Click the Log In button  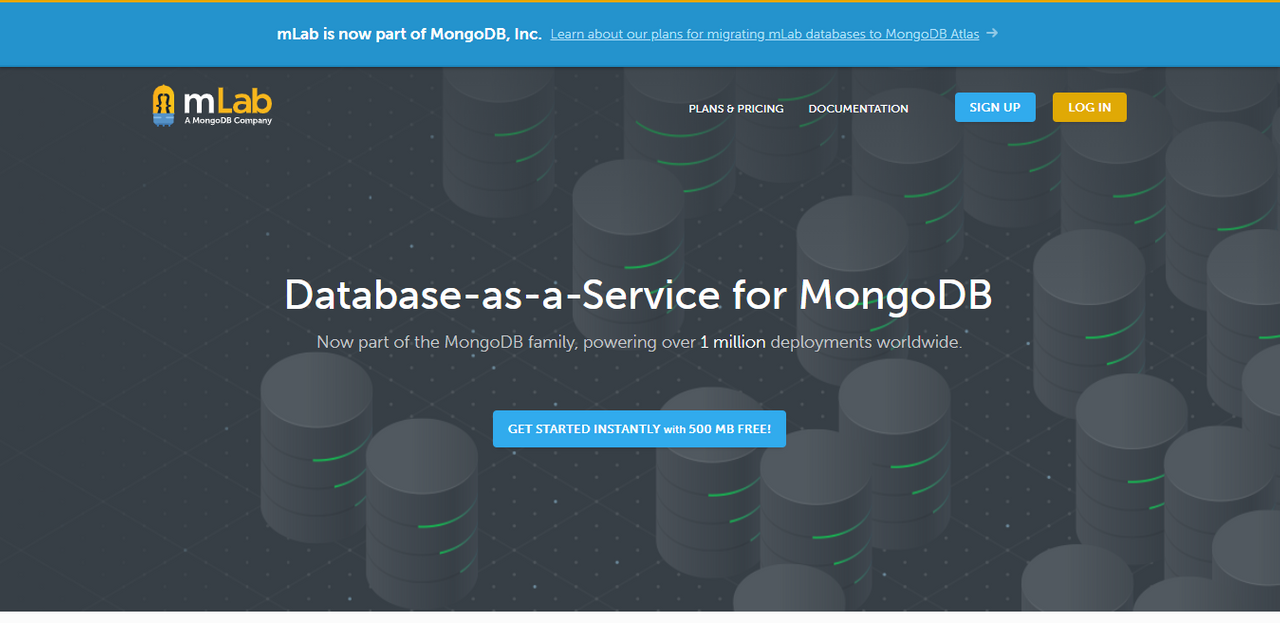coord(1089,107)
